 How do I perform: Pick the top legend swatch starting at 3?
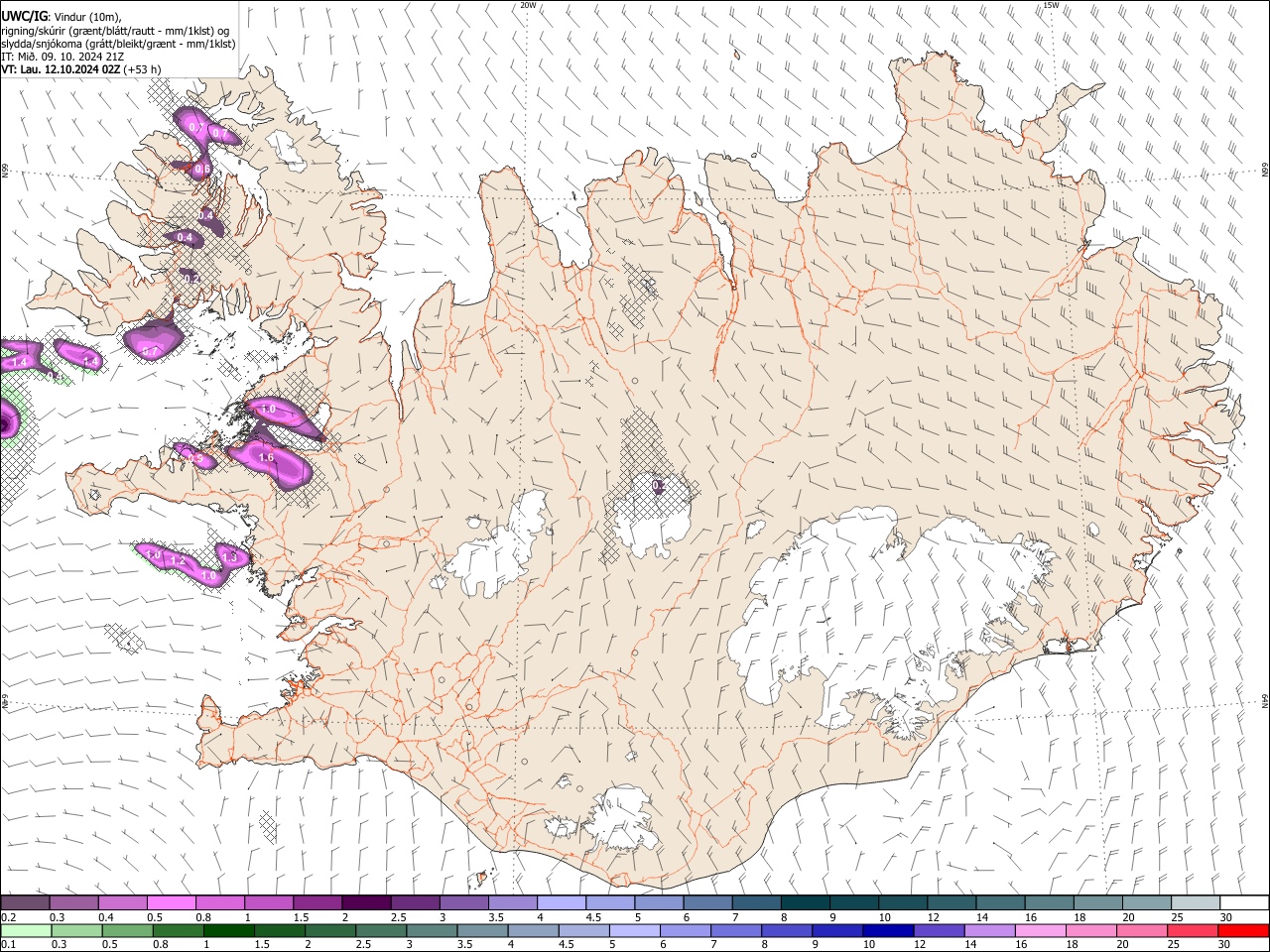462,902
